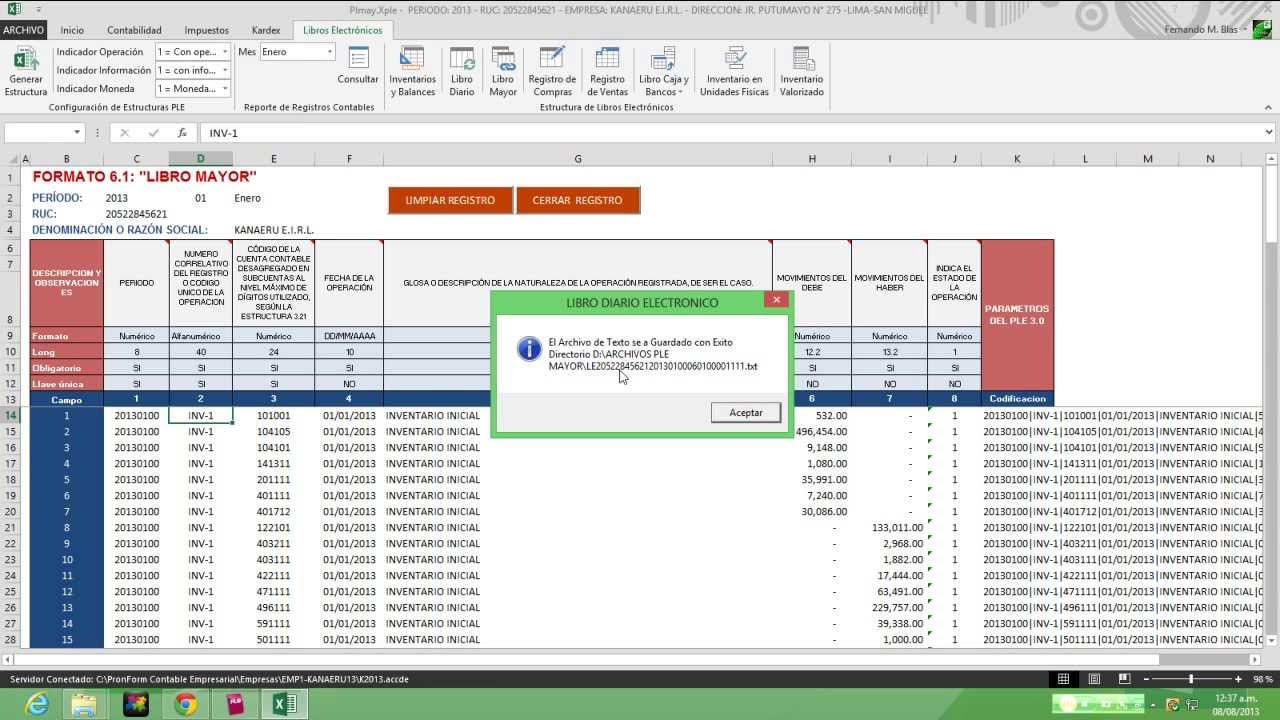The image size is (1280, 720).
Task: Select row 14 header
Action: click(10, 415)
